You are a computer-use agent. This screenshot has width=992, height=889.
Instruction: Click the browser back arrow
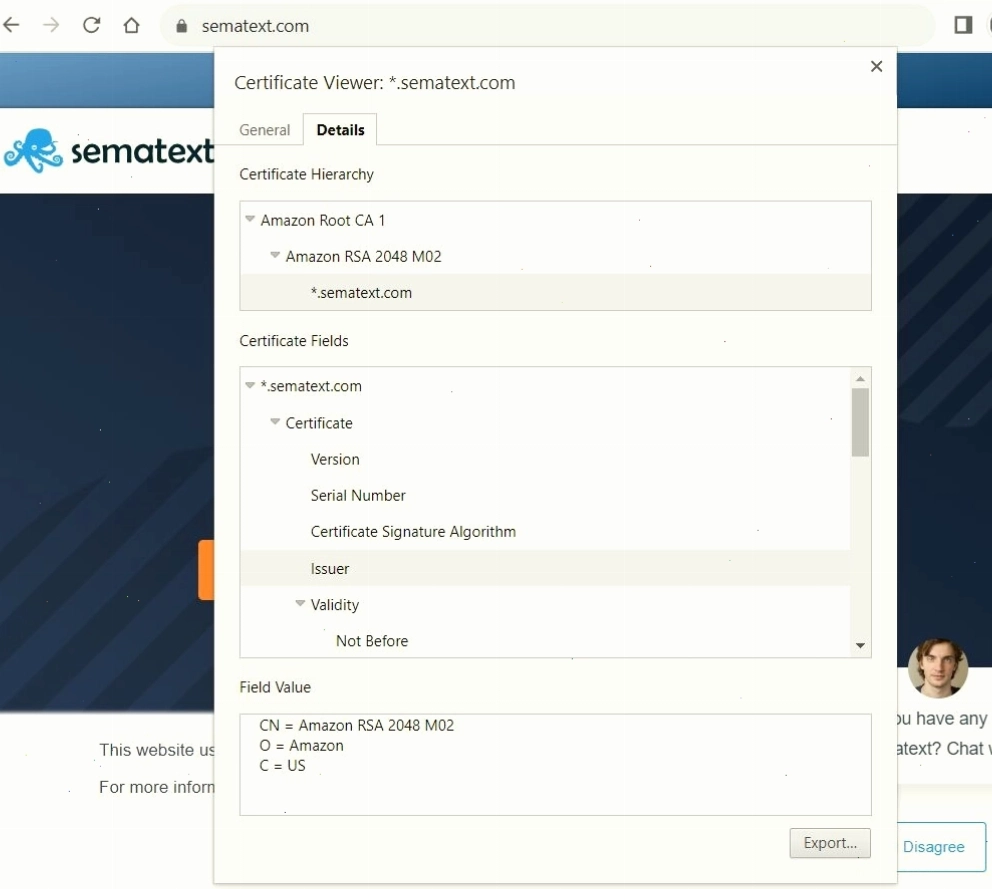click(11, 25)
